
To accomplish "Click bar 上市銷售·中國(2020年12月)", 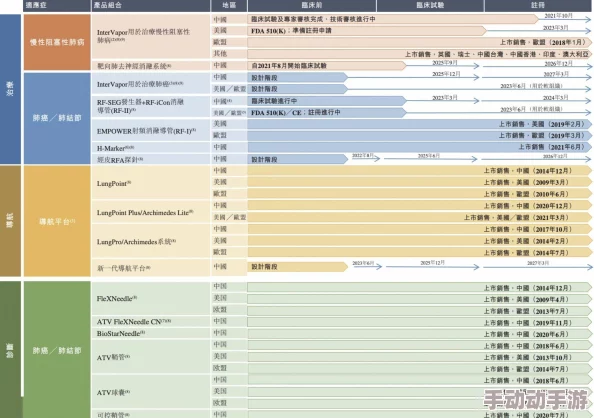I will (420, 206).
